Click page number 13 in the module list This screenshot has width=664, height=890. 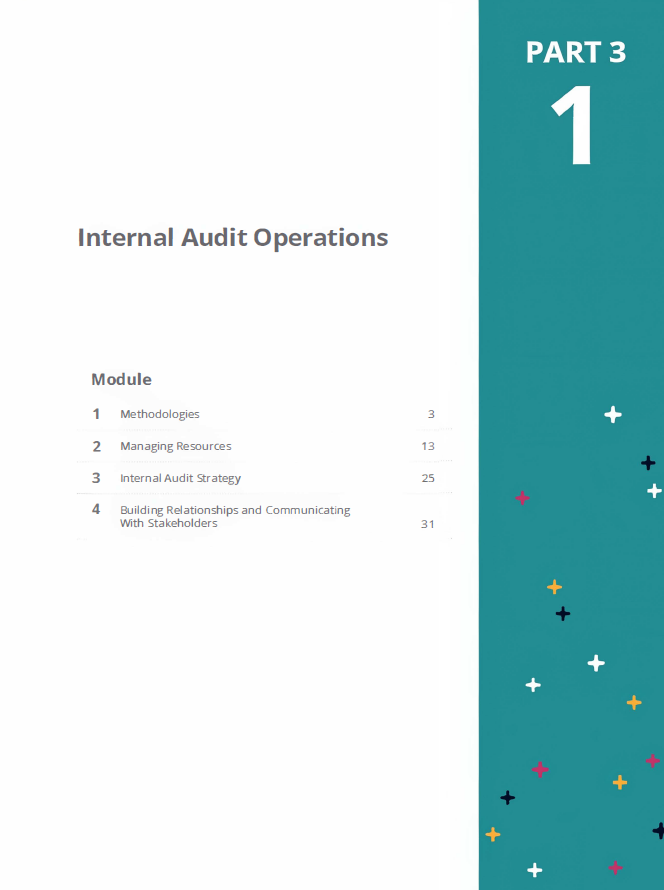(x=428, y=446)
